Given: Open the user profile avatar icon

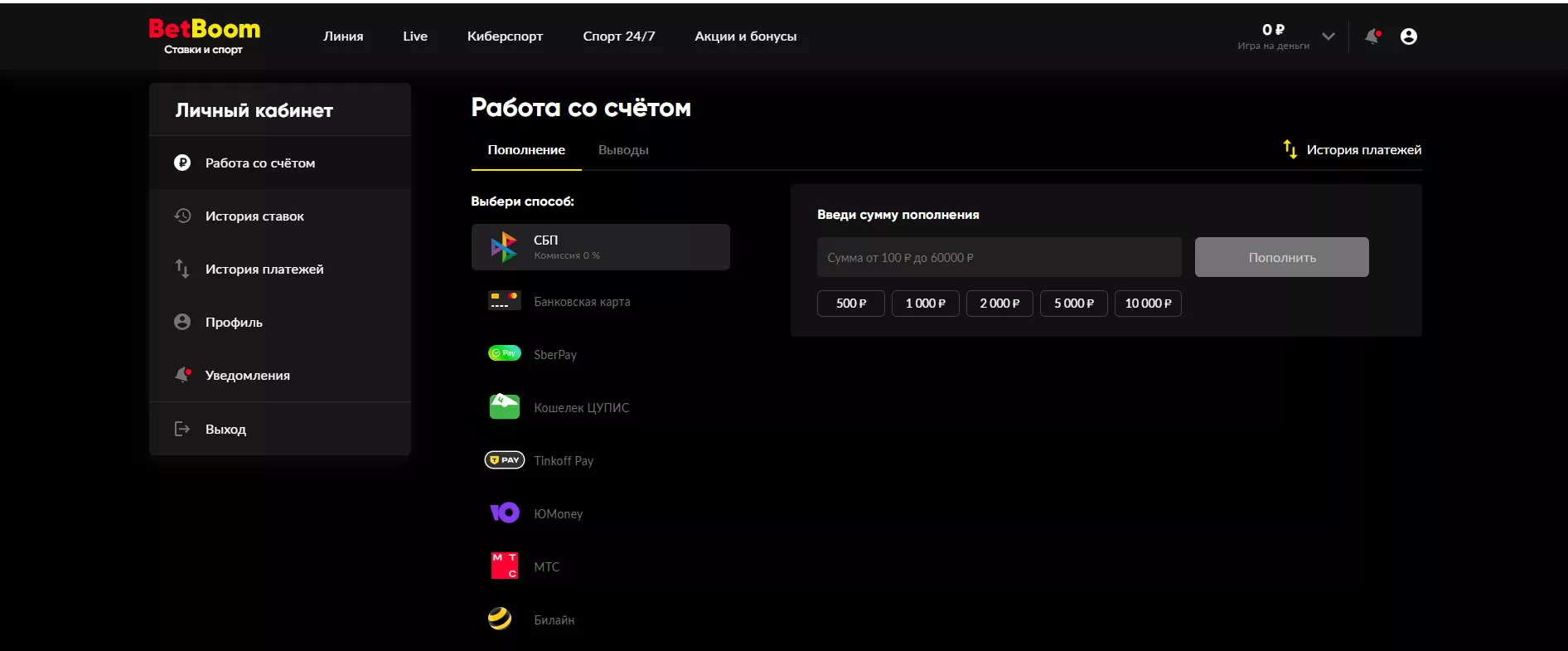Looking at the screenshot, I should [x=1408, y=36].
